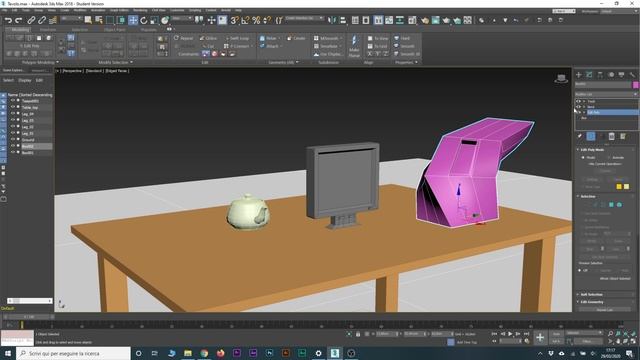
Task: Toggle the Percent Snap icon
Action: coord(256,20)
